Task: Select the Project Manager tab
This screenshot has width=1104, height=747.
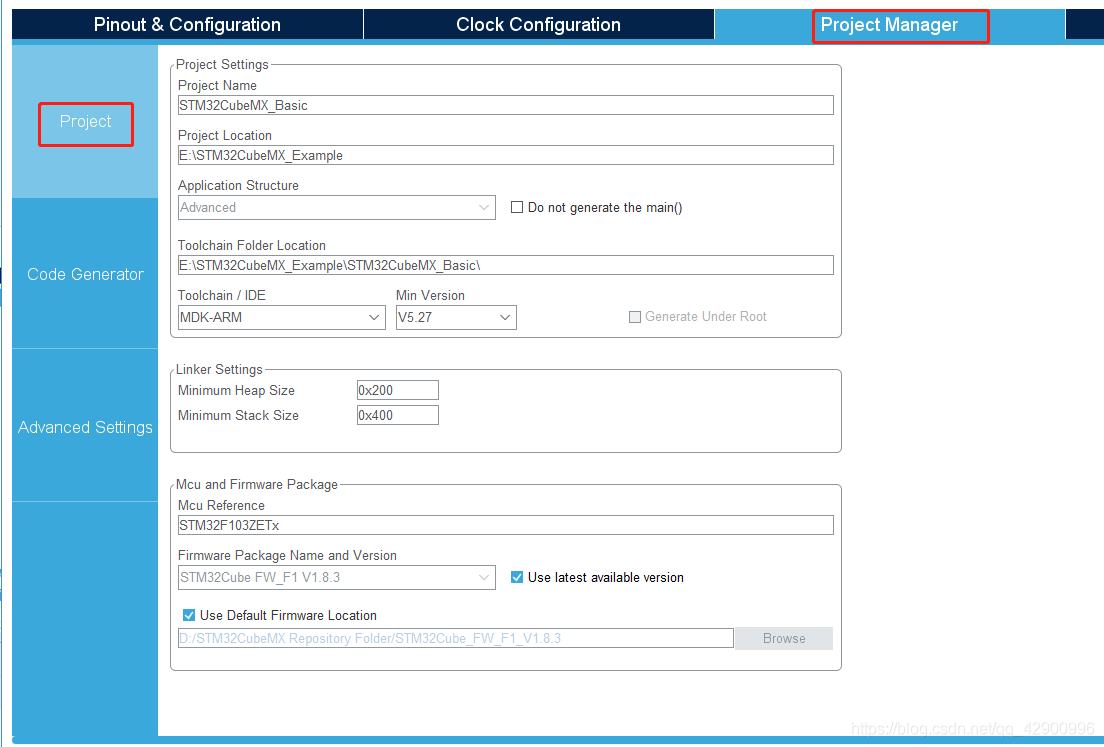Action: pyautogui.click(x=889, y=25)
